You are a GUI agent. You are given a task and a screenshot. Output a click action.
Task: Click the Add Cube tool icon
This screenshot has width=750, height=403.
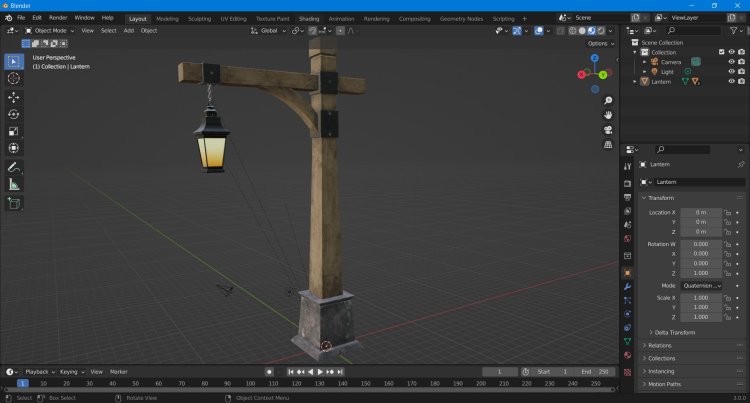click(x=14, y=203)
